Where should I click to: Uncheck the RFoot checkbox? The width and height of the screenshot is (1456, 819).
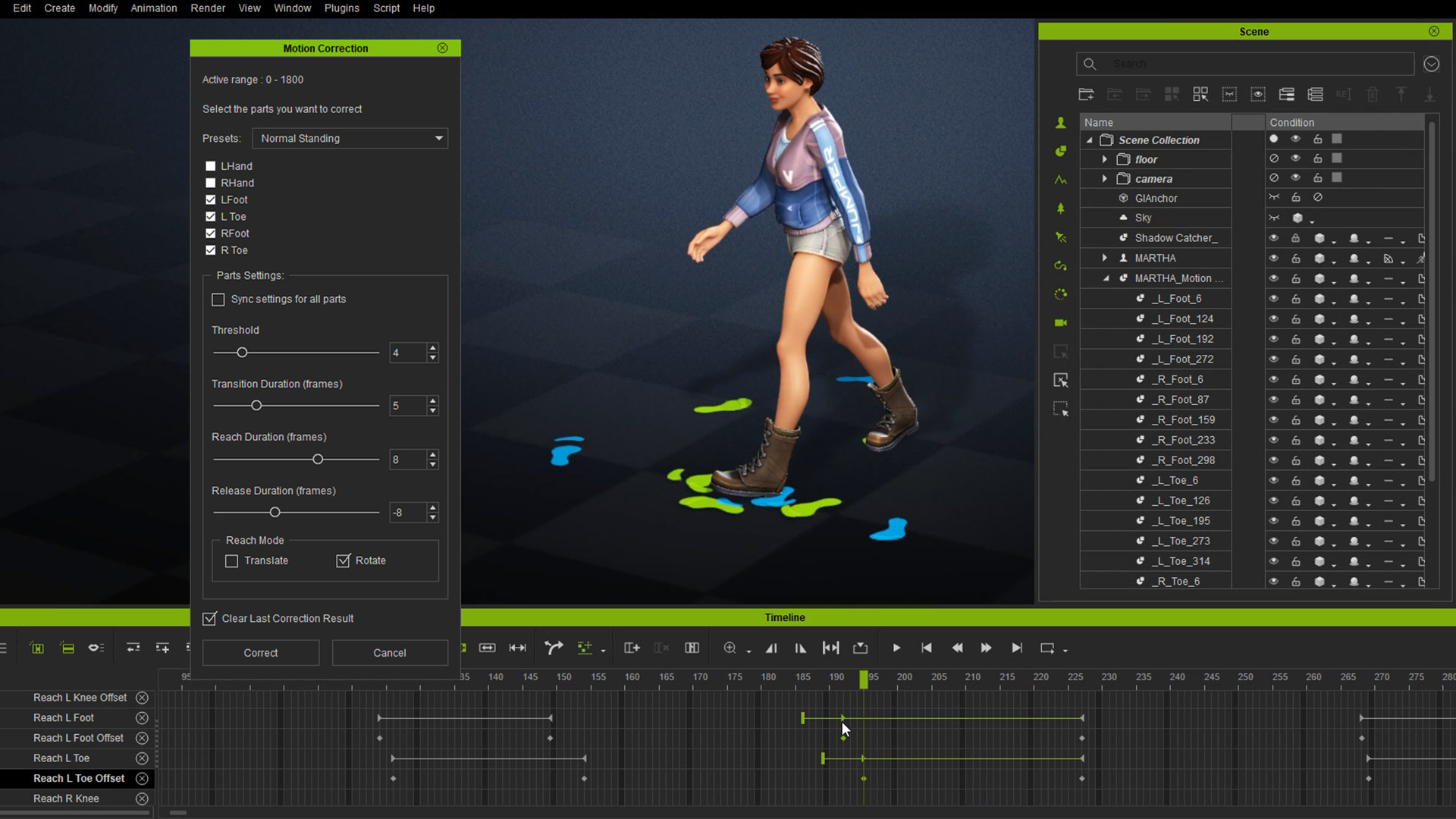pos(211,234)
